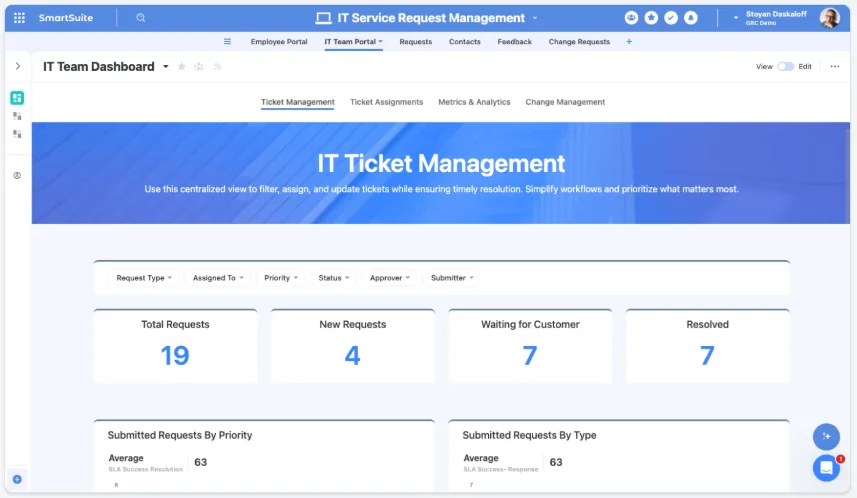Click the Waiting for Customer value 7
Viewport: 857px width, 498px height.
coord(530,355)
